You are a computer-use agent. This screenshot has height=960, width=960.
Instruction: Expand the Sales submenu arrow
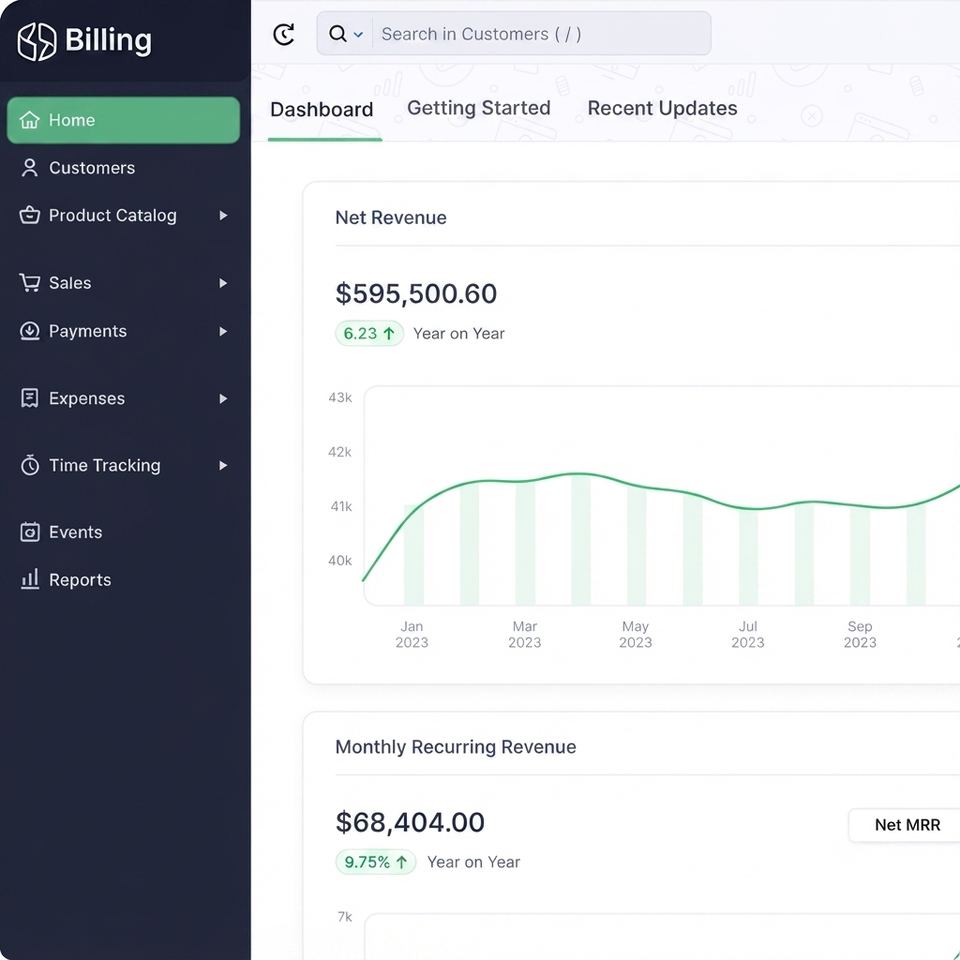[x=223, y=283]
